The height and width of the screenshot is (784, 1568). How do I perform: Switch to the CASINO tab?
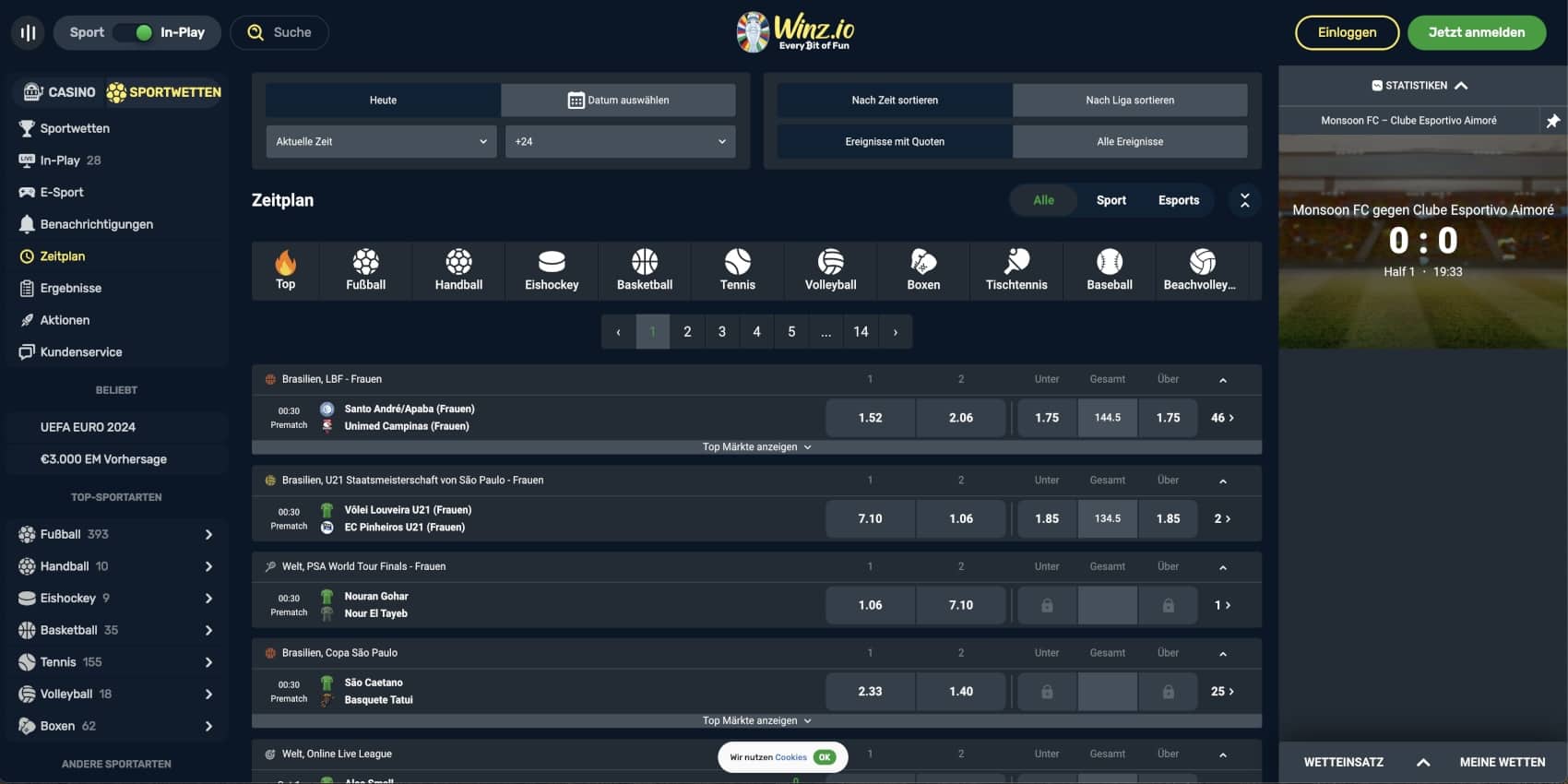(x=60, y=92)
